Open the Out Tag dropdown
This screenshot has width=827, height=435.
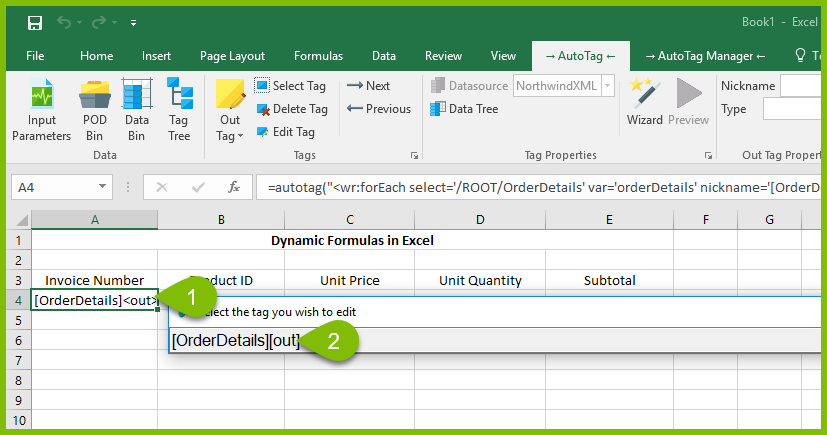(x=230, y=110)
